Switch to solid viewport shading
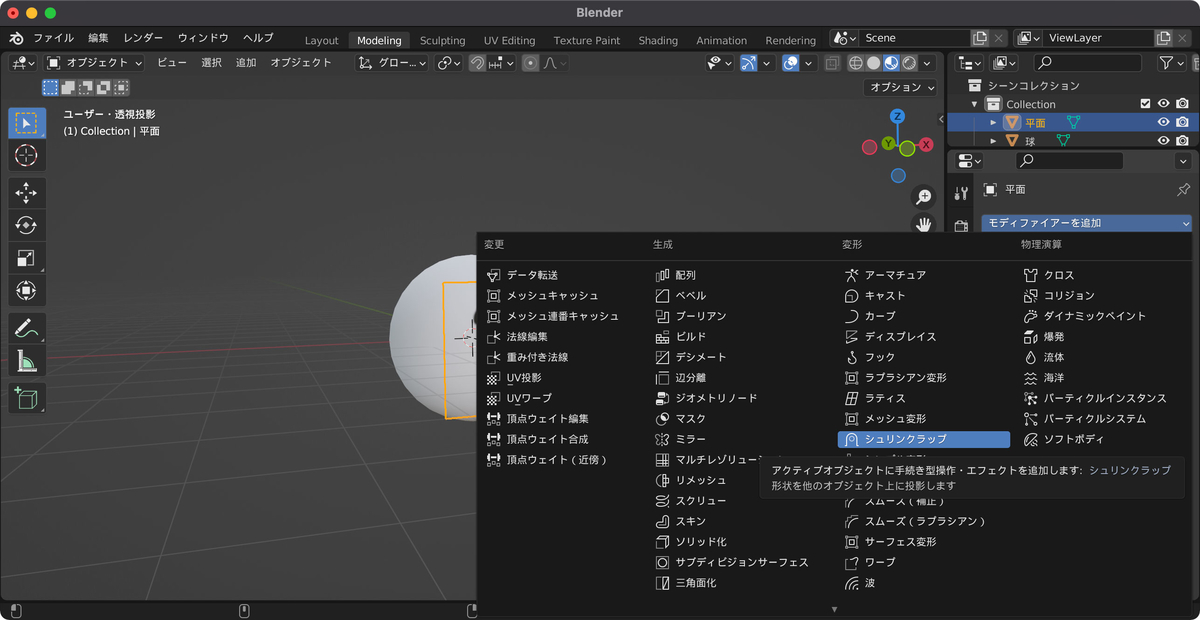This screenshot has width=1200, height=620. (x=874, y=63)
